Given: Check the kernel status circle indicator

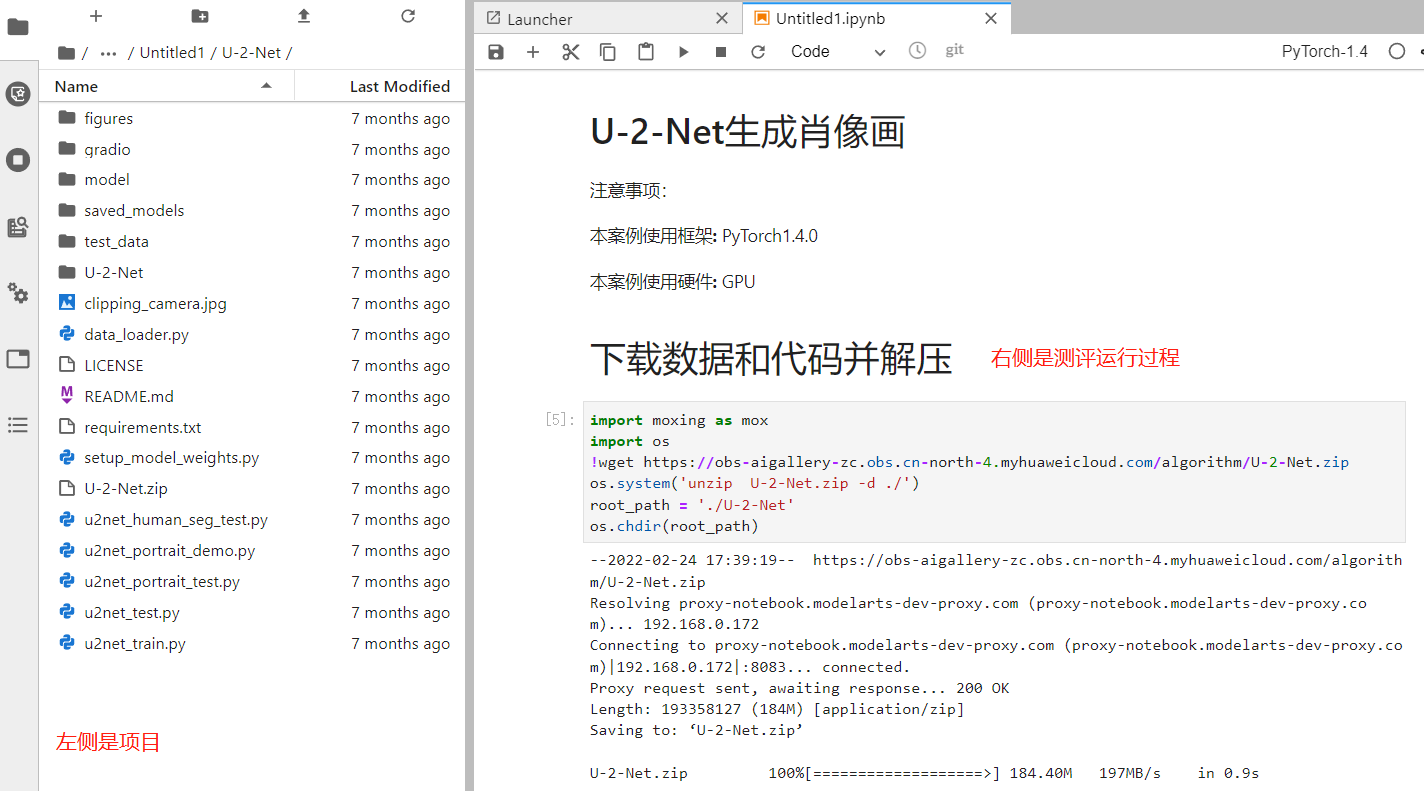Looking at the screenshot, I should [x=1397, y=51].
